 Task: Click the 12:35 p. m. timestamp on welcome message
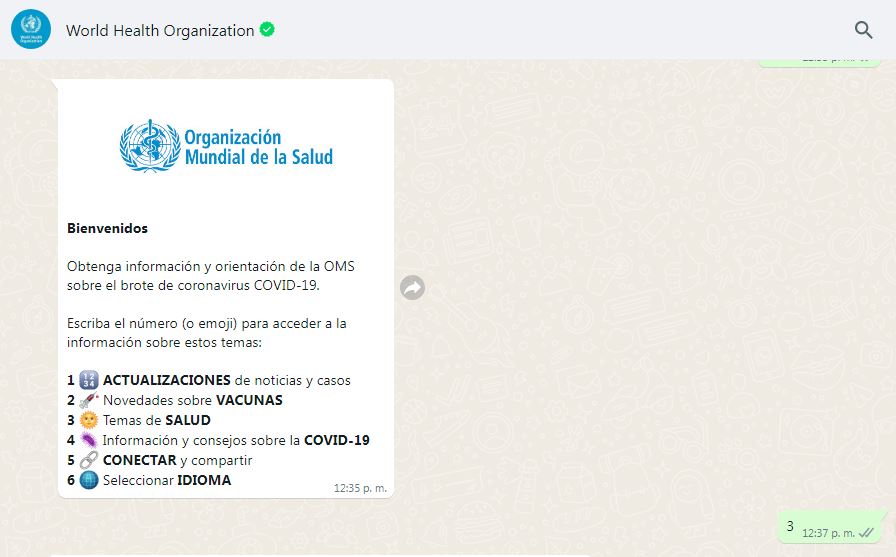[x=360, y=488]
